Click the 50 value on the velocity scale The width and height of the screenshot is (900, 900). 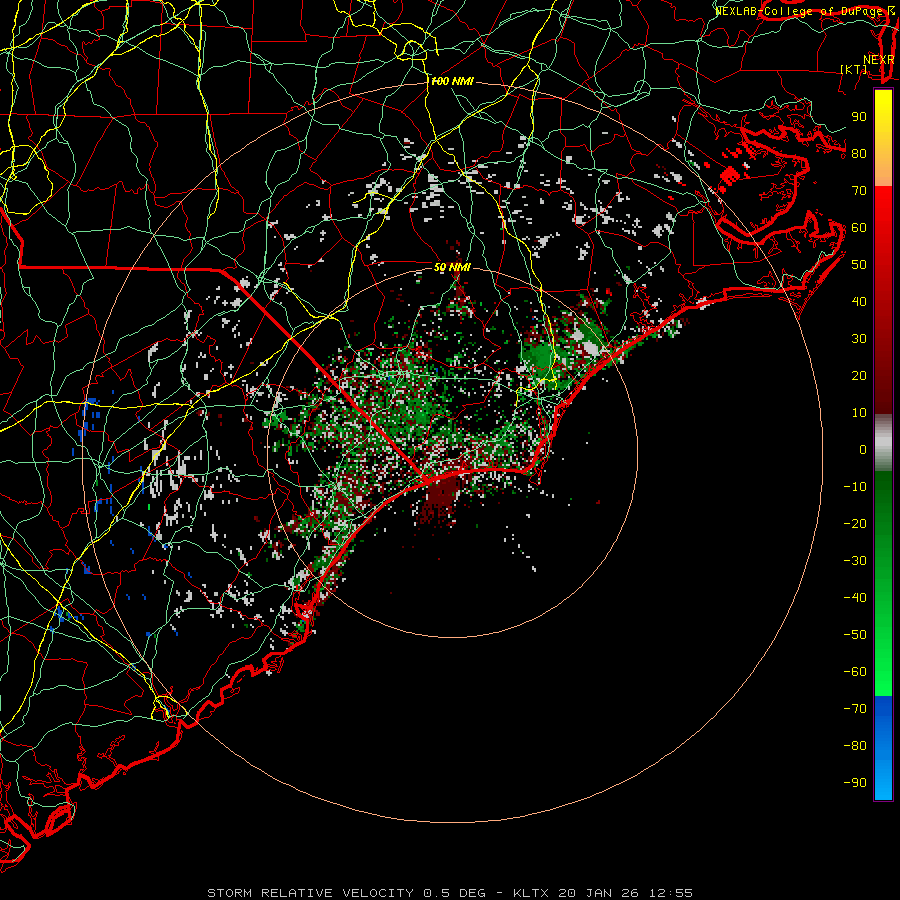coord(859,265)
